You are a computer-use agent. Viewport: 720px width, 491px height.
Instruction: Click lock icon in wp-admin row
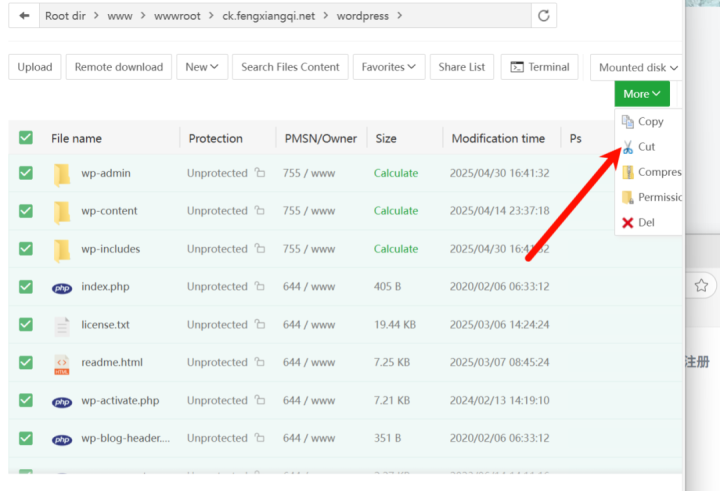click(x=260, y=173)
